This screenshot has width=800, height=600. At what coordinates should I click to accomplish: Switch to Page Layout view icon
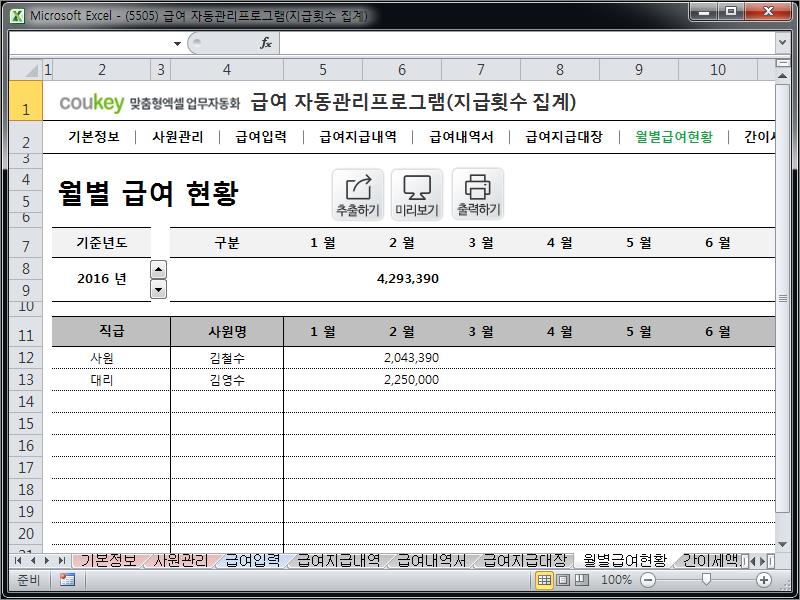pyautogui.click(x=563, y=580)
